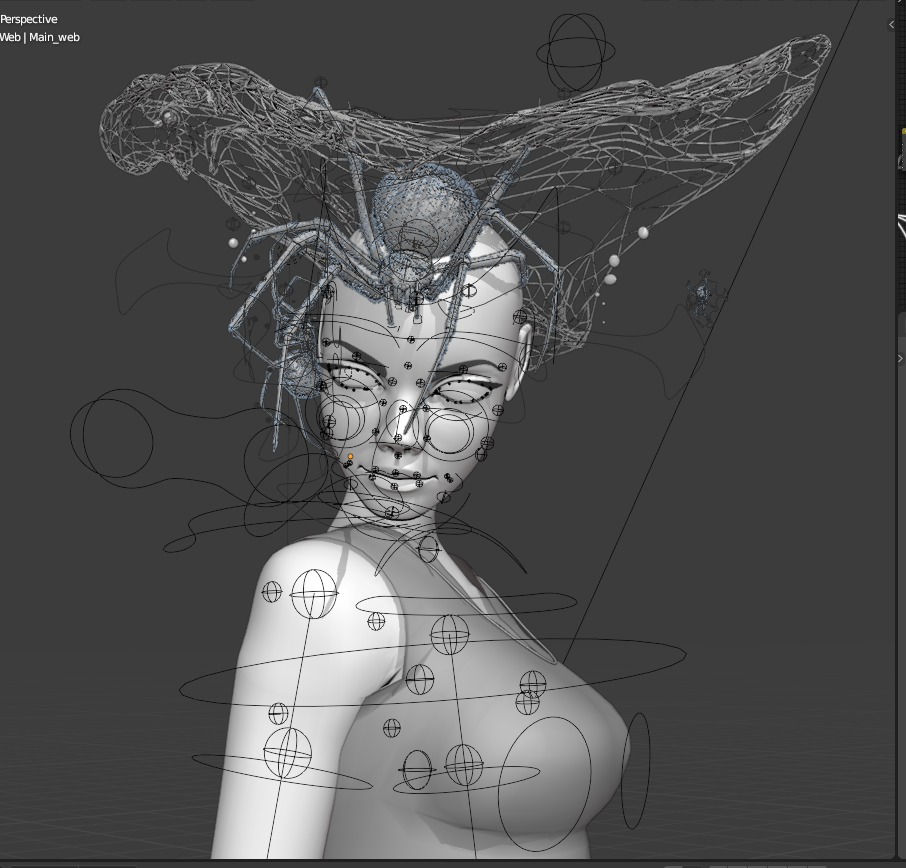Click the 'Perspective' view label text
The width and height of the screenshot is (906, 868).
click(28, 19)
